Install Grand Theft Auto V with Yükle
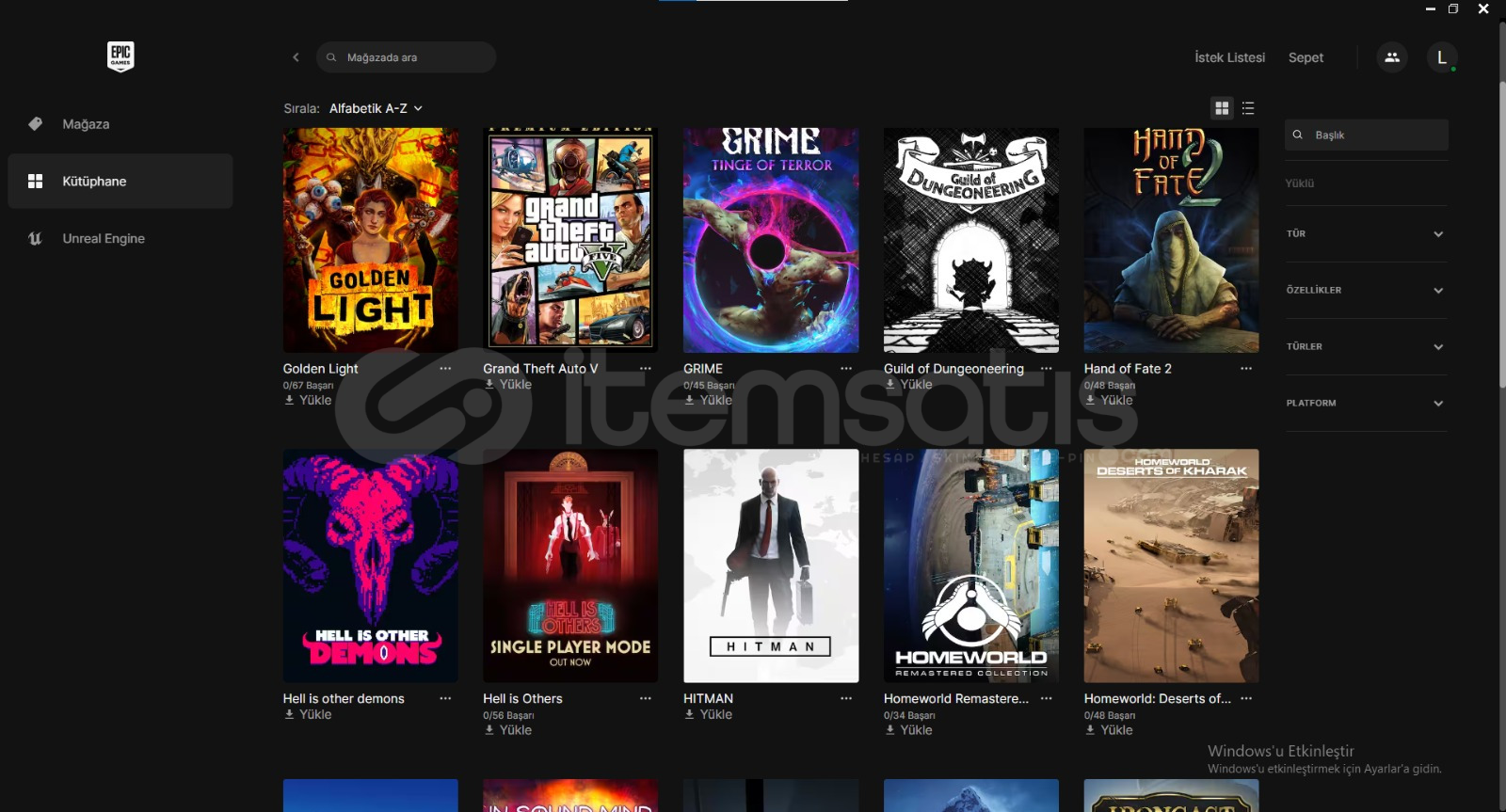This screenshot has height=812, width=1506. 507,384
